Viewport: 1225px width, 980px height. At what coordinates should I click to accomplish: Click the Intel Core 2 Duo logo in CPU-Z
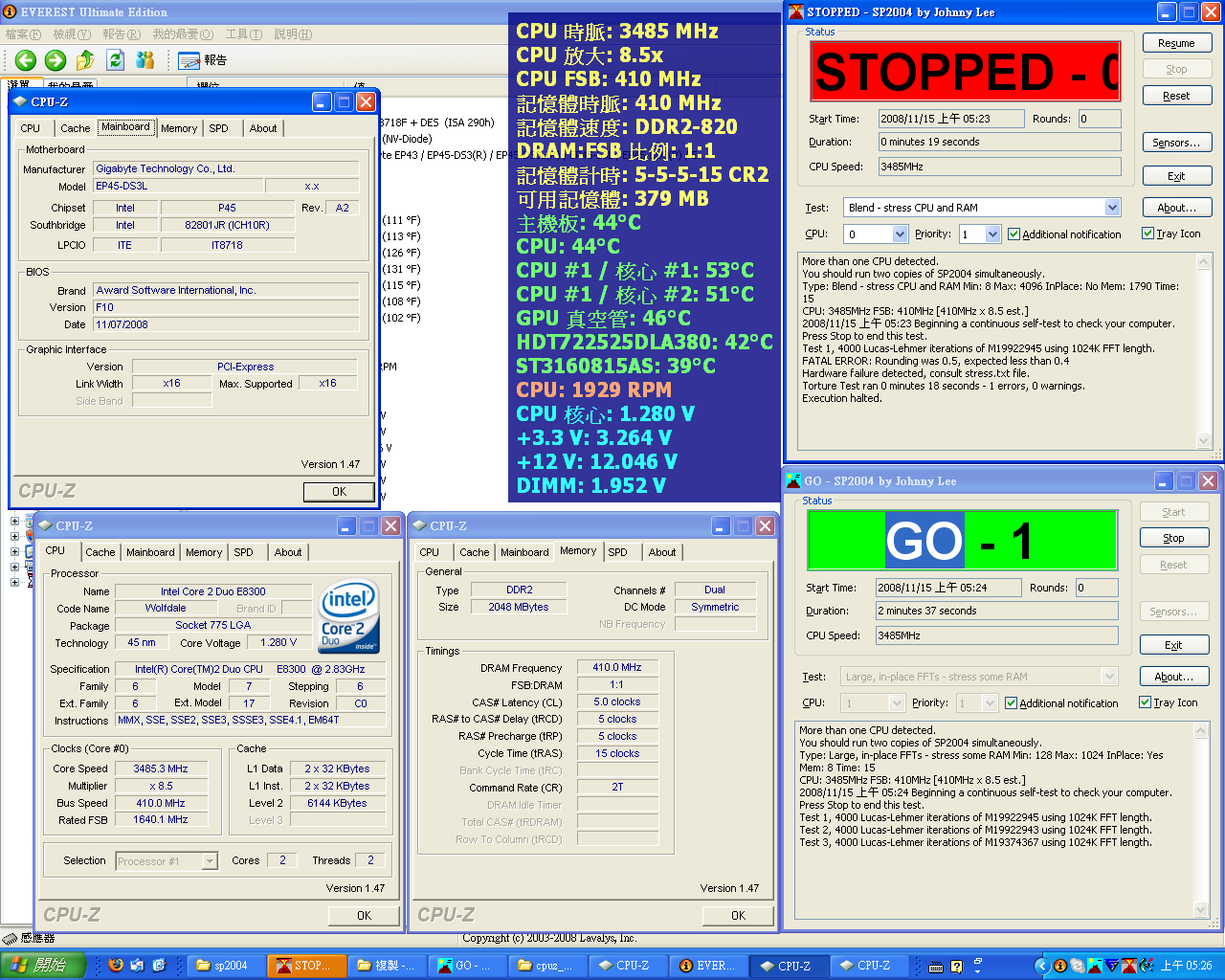[349, 616]
